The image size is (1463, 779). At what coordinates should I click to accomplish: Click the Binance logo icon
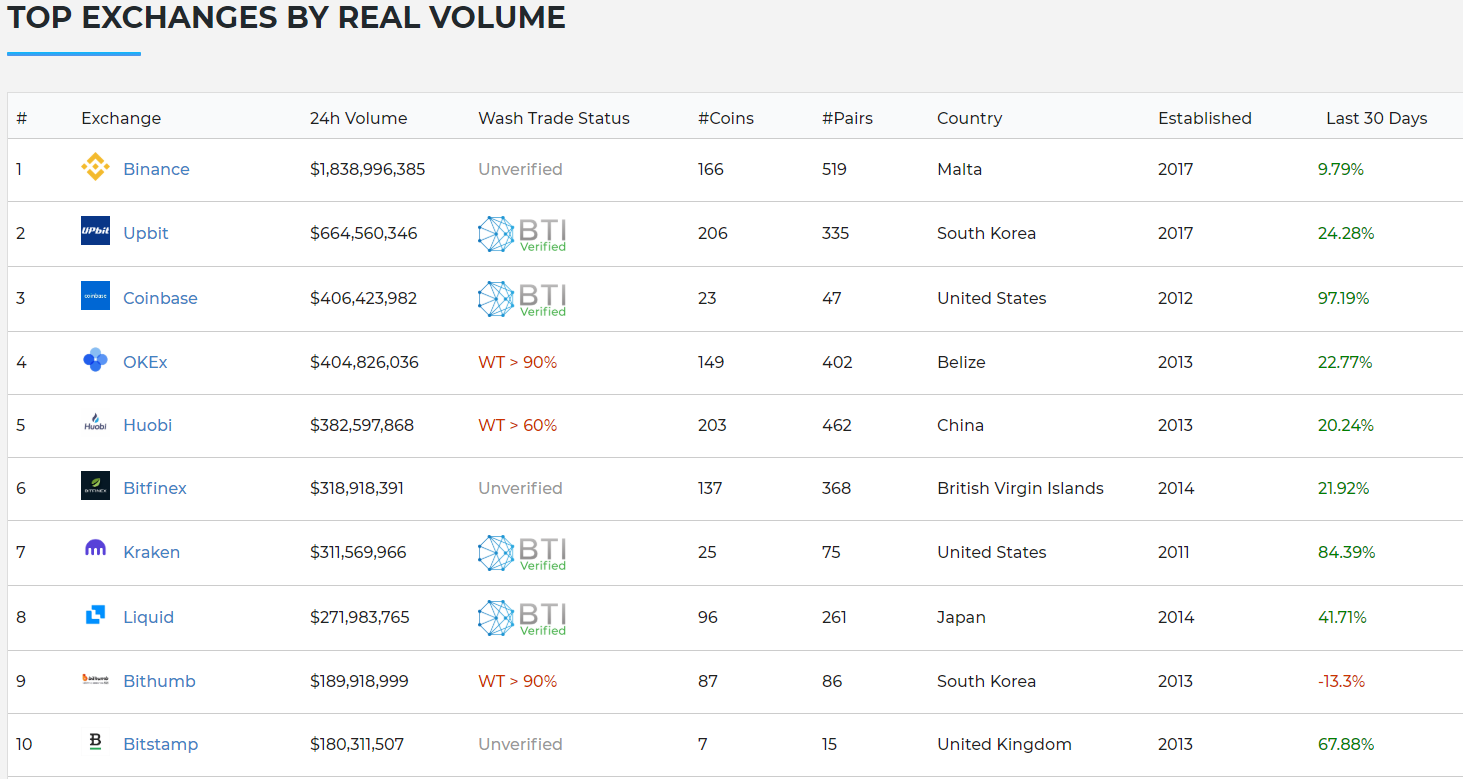tap(95, 168)
